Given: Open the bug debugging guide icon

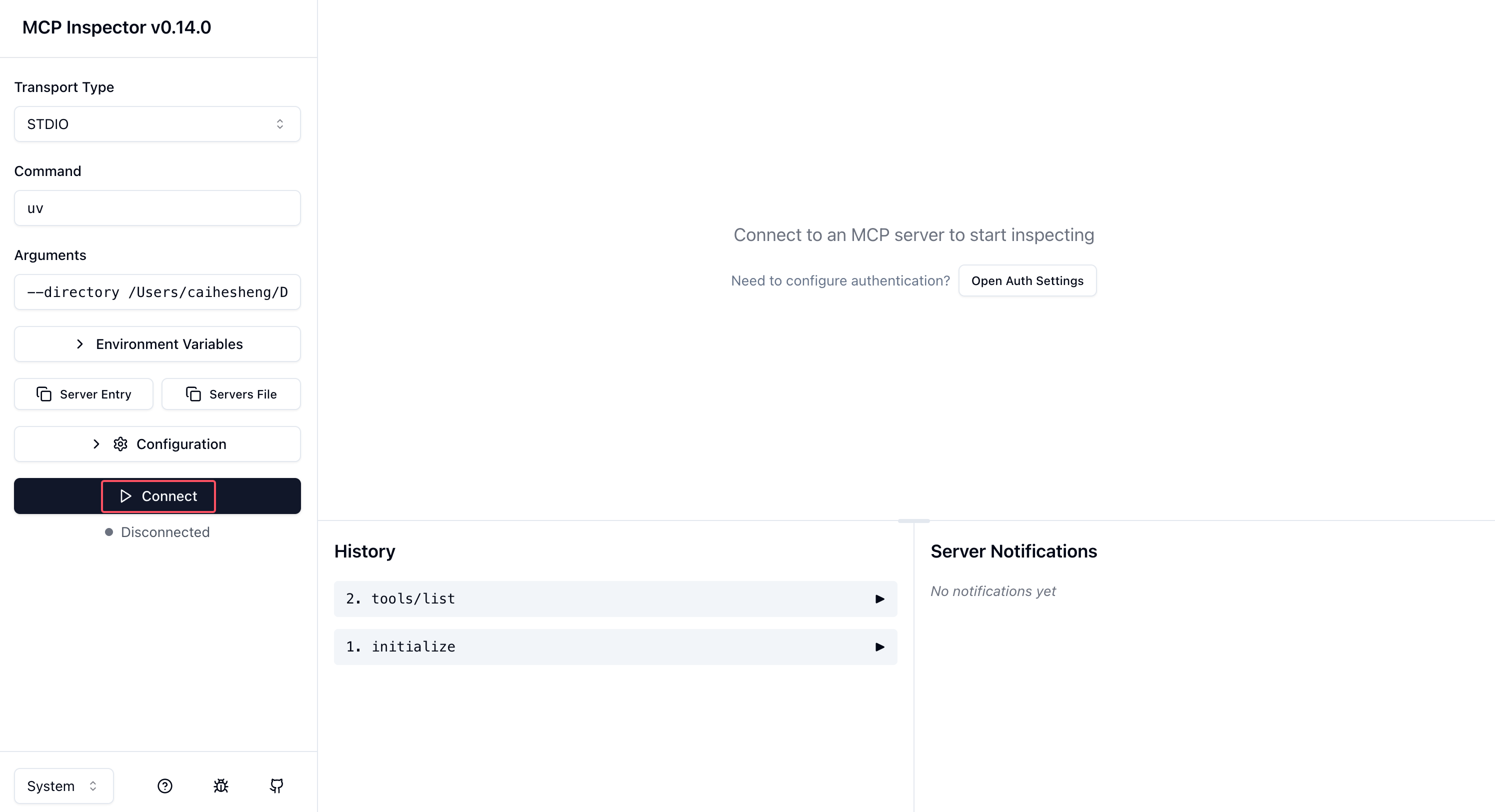Looking at the screenshot, I should (220, 786).
